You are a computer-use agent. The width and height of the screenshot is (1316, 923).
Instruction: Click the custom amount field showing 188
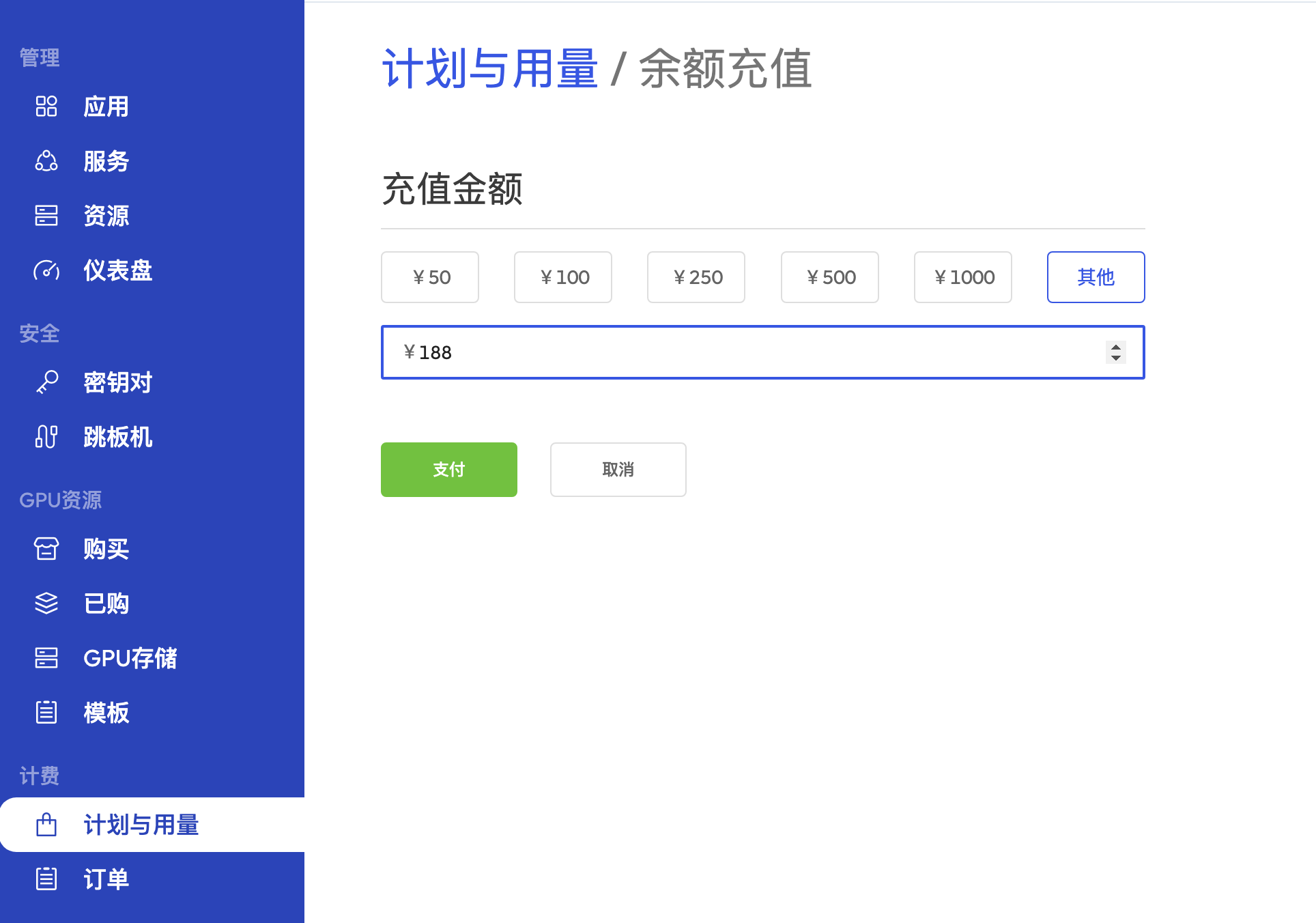pos(763,352)
